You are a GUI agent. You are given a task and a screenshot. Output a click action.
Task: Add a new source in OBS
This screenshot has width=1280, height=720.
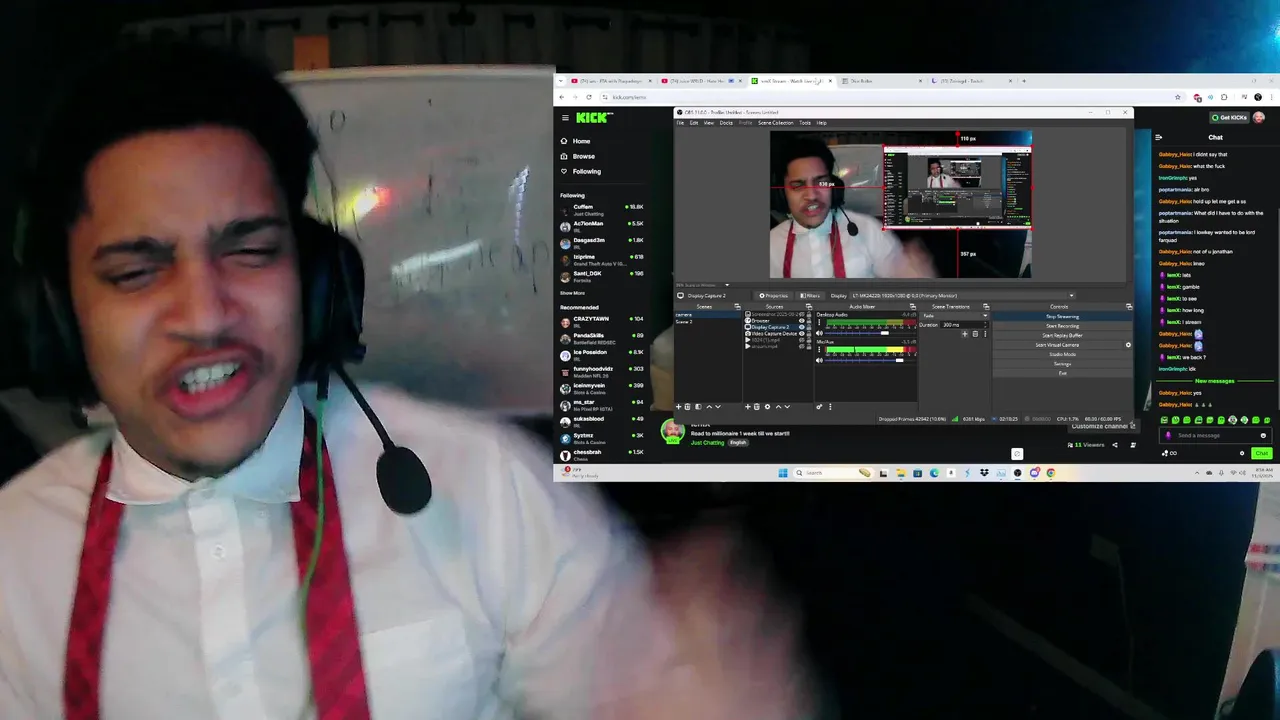[x=747, y=407]
